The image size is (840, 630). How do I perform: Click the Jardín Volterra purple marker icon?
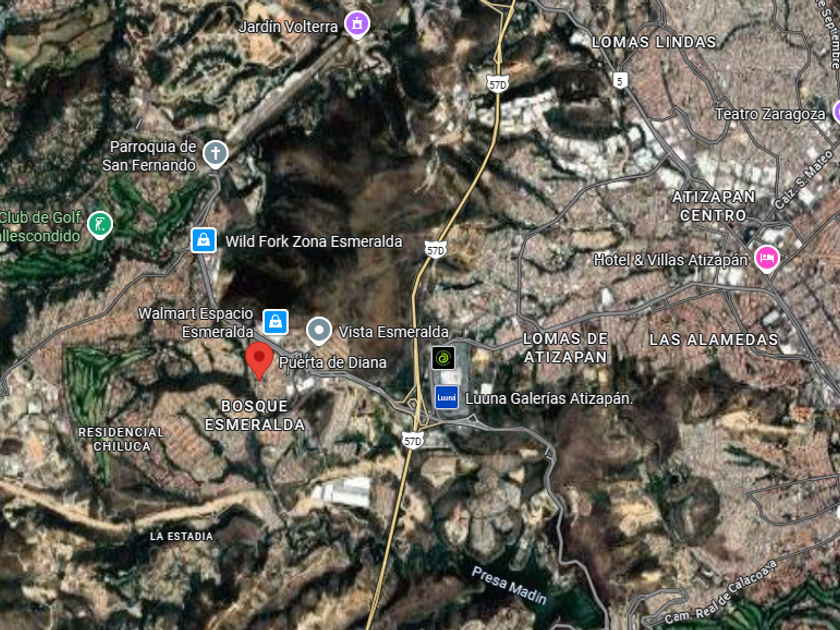357,24
